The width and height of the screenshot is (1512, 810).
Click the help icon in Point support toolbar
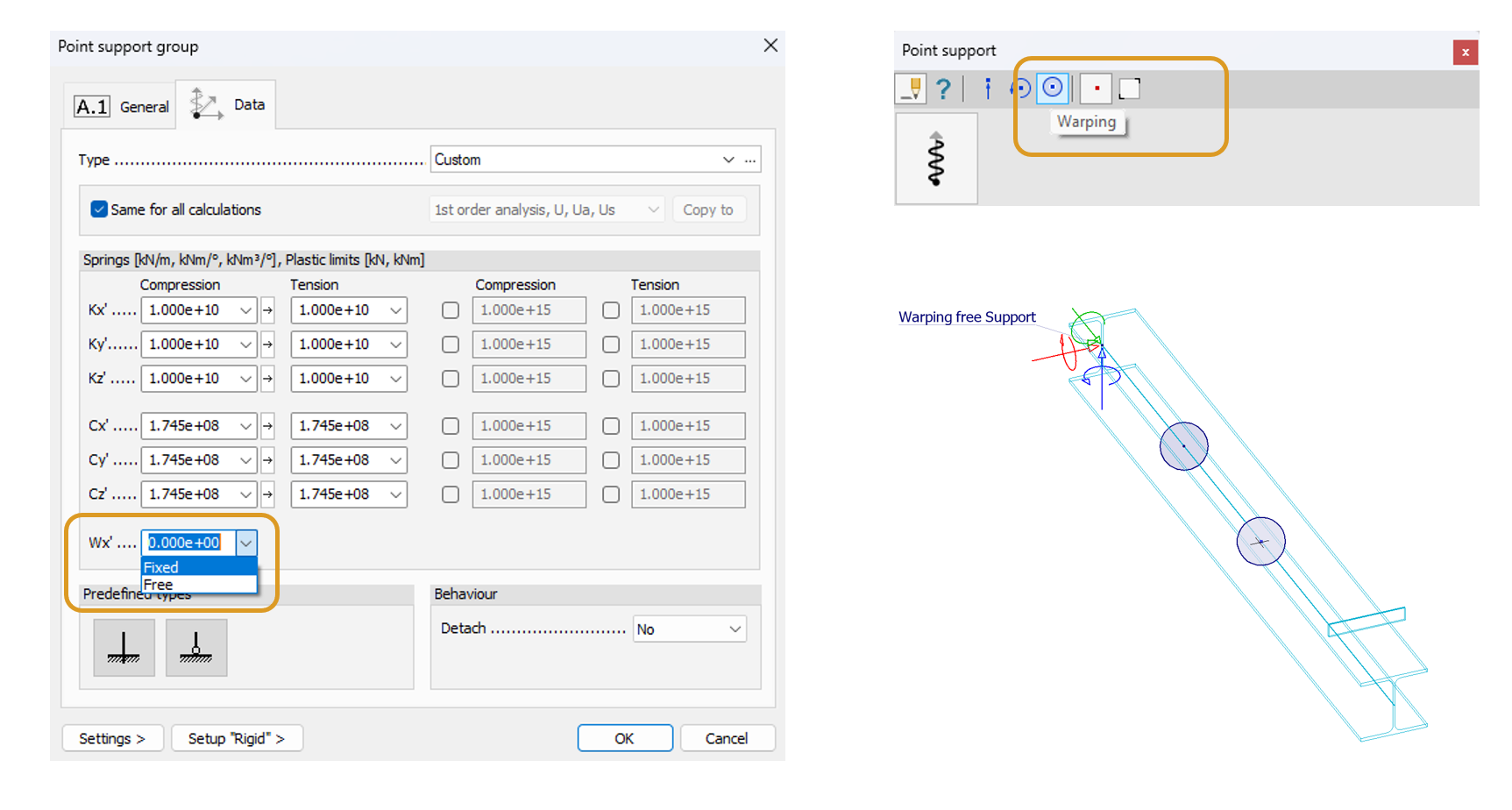point(943,88)
